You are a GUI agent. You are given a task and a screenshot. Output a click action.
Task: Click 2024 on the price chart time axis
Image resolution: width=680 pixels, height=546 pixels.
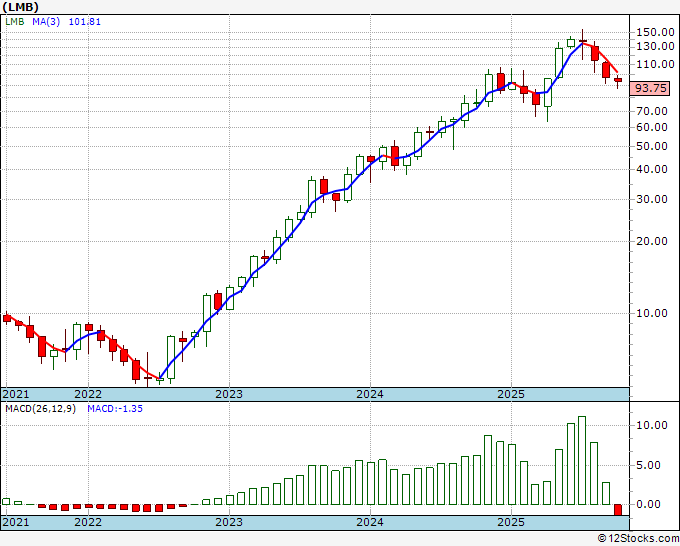click(370, 394)
